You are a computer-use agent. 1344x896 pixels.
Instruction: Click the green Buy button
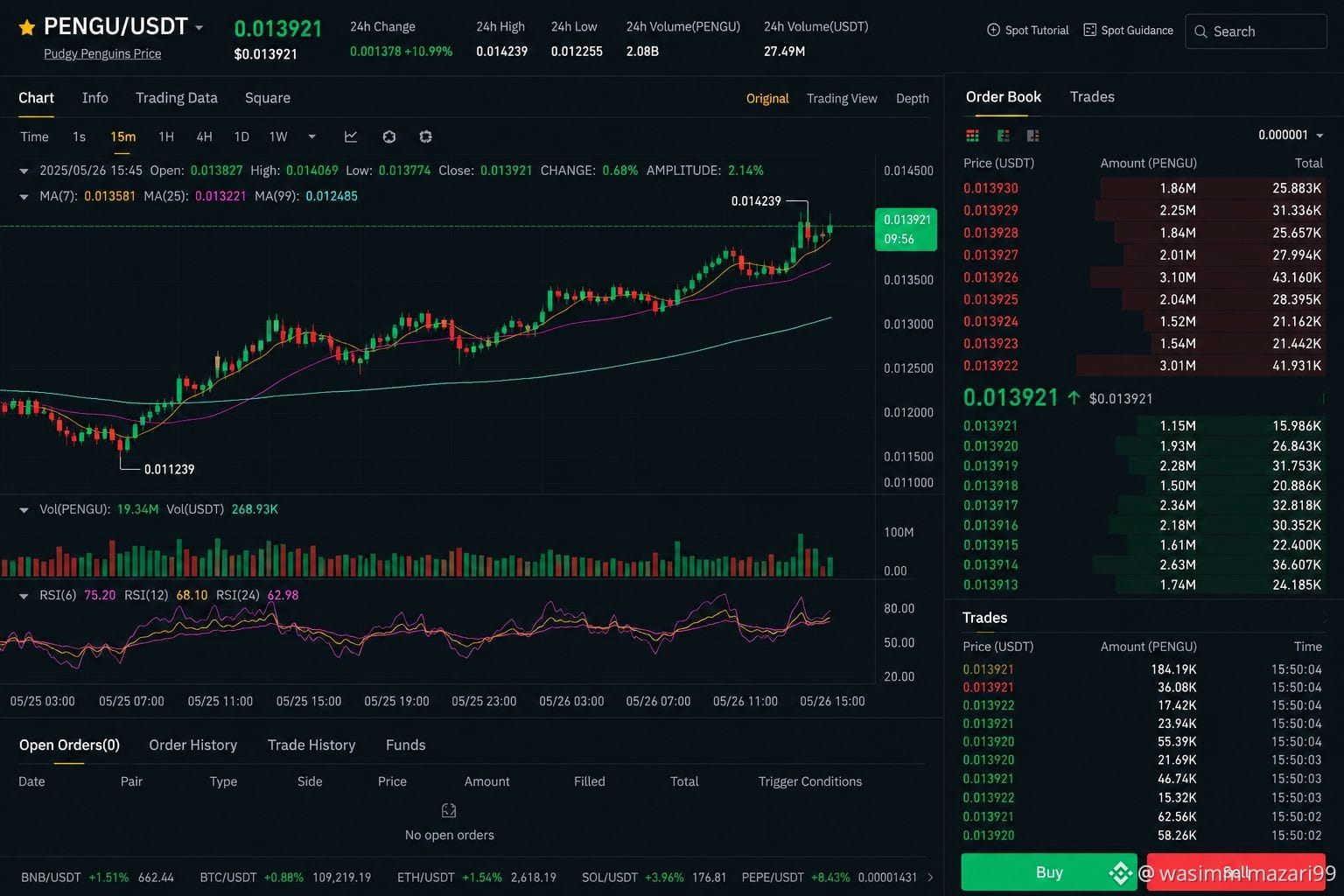(x=1049, y=872)
